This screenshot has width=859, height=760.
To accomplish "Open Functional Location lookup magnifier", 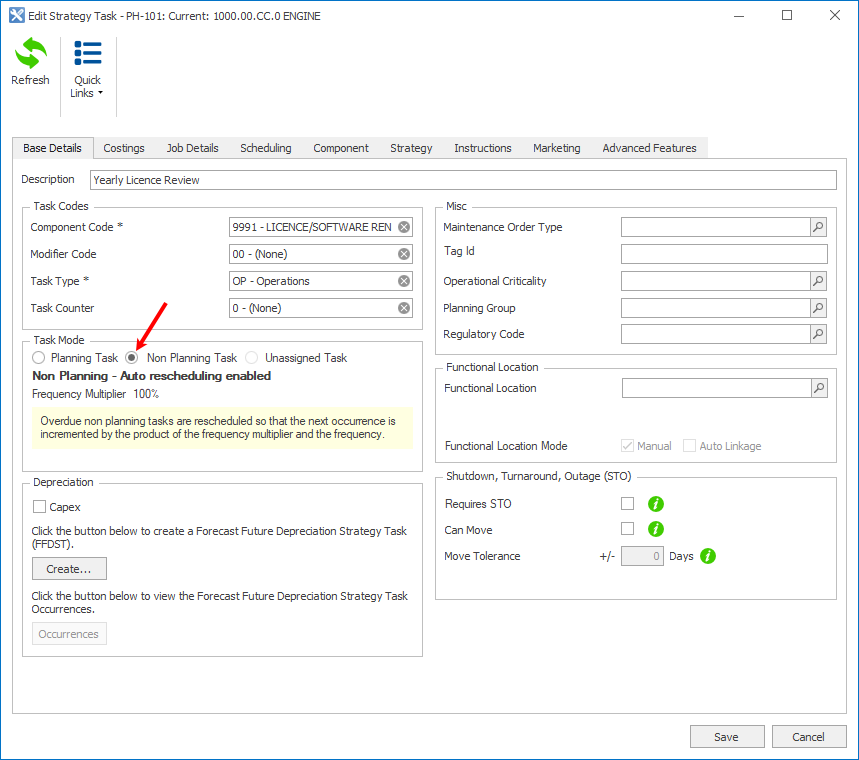I will (819, 388).
